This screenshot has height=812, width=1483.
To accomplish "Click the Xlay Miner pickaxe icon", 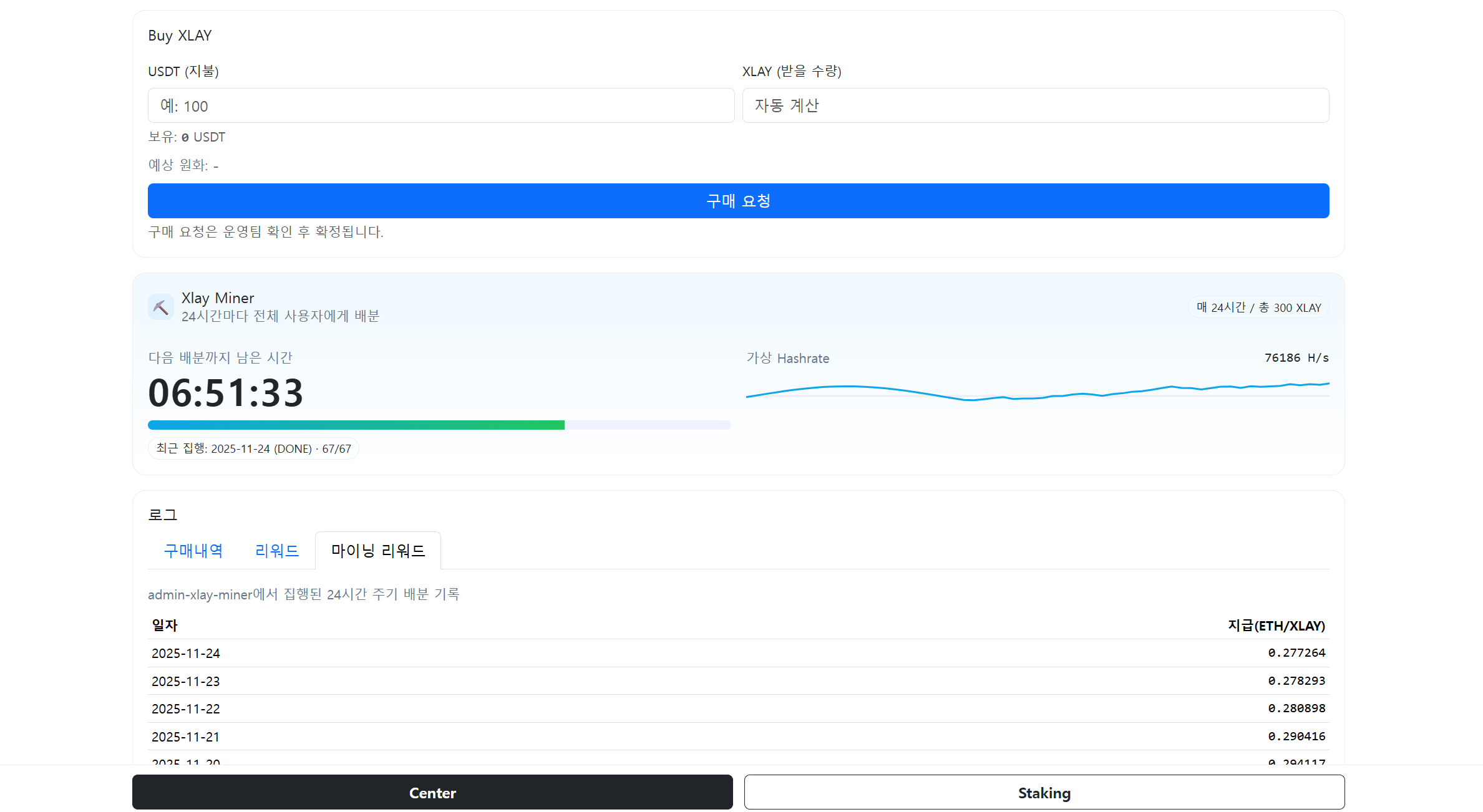I will (x=161, y=307).
